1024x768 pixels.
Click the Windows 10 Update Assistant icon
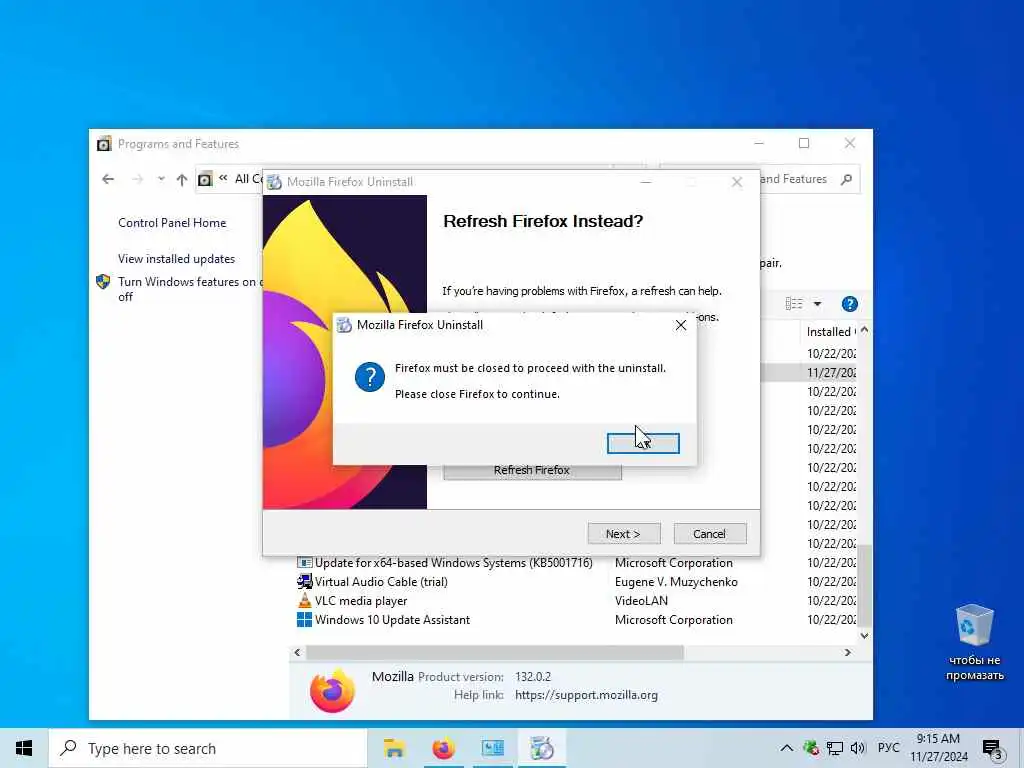(x=304, y=620)
